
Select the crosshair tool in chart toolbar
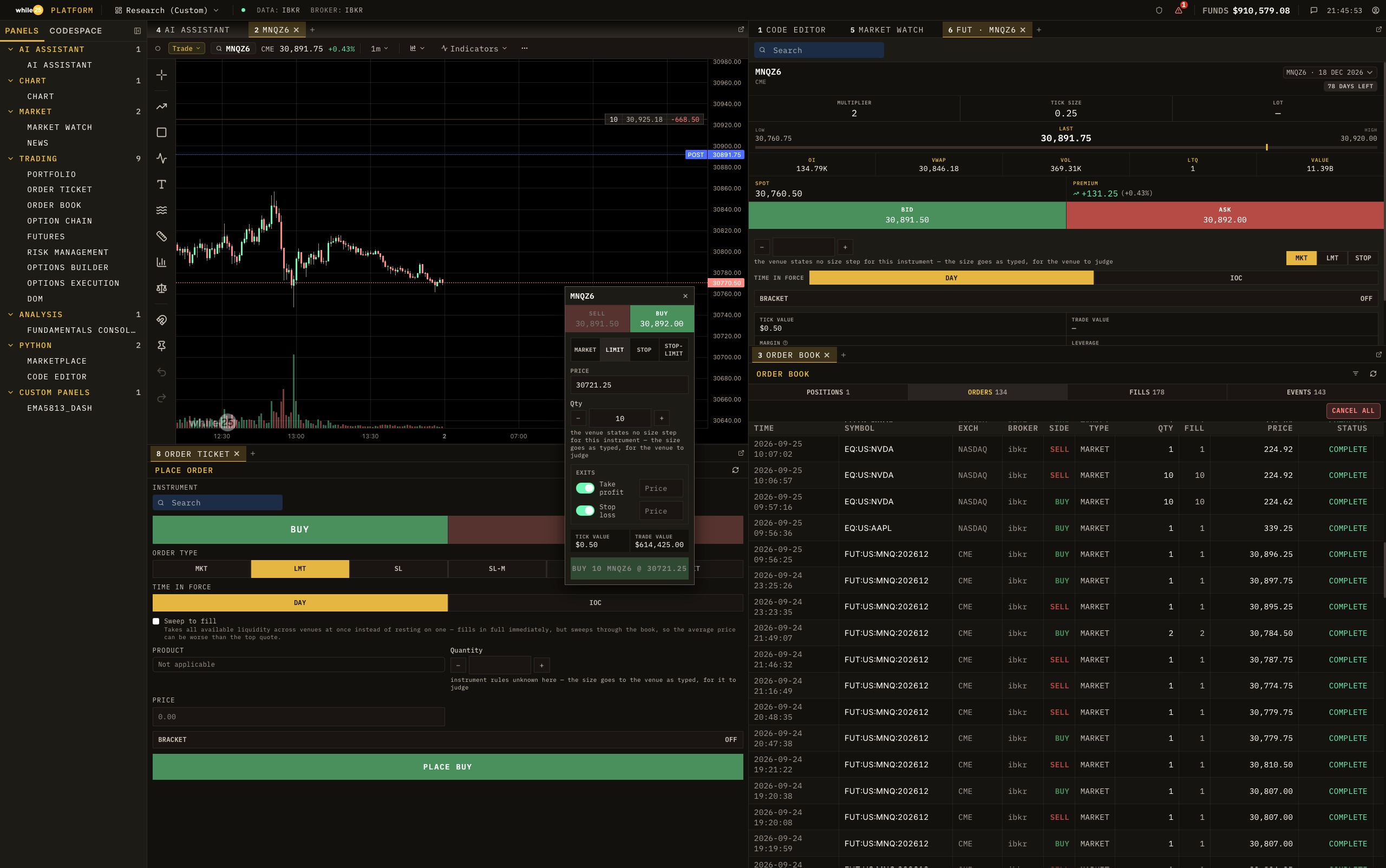click(x=161, y=75)
